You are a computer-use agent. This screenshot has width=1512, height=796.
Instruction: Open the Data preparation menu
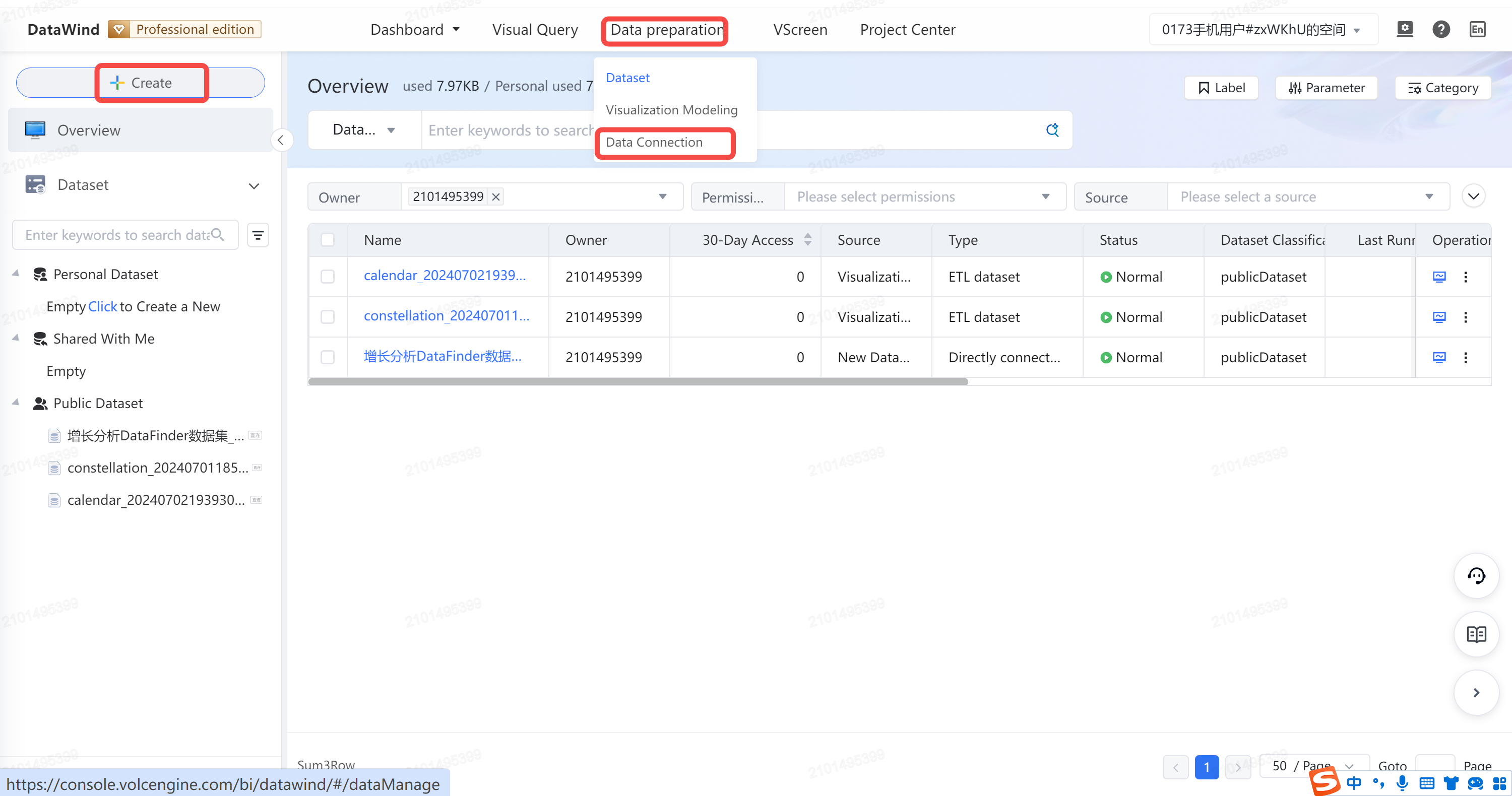click(x=667, y=29)
